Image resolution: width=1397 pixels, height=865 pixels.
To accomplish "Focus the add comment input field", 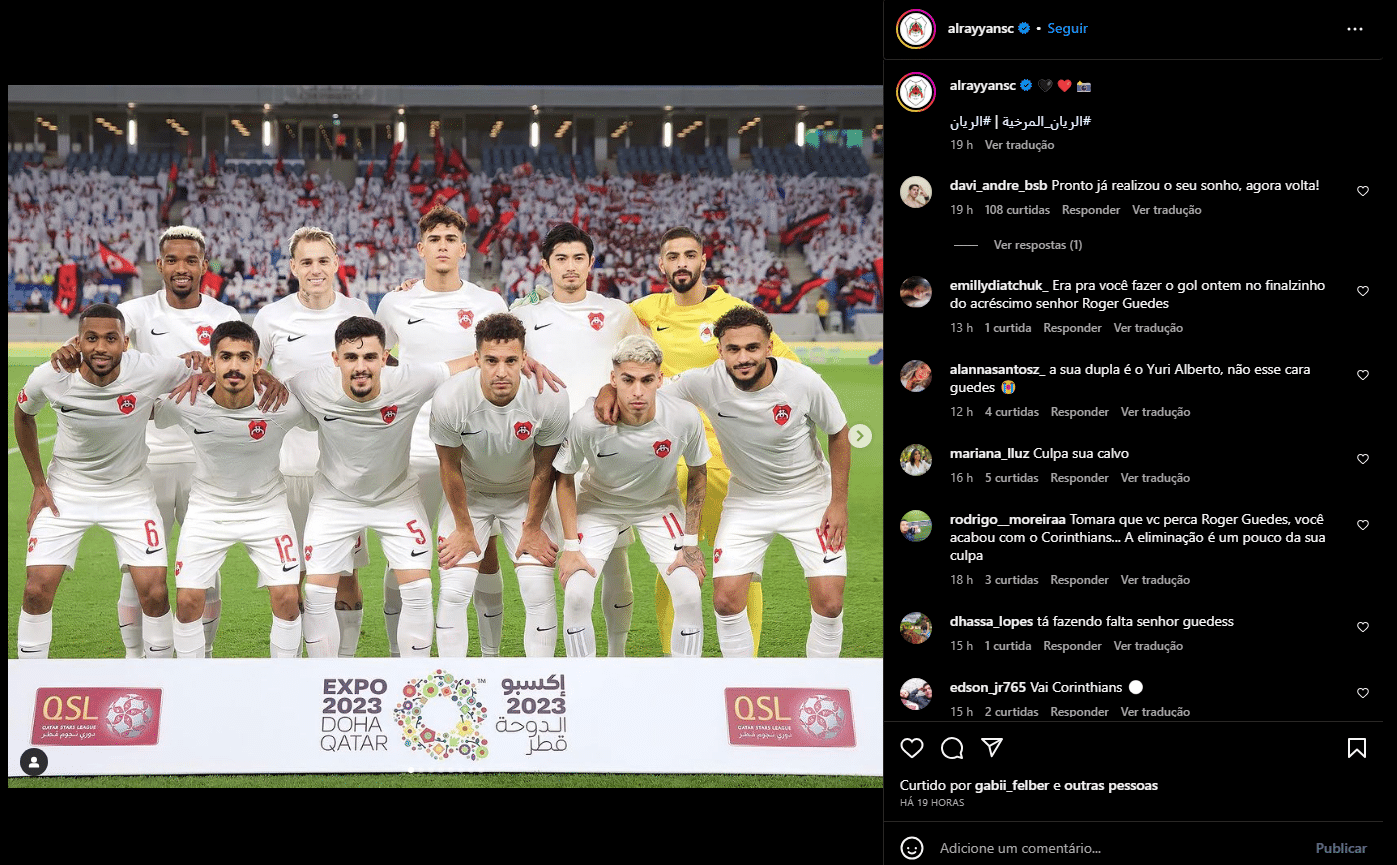I will (x=1120, y=848).
